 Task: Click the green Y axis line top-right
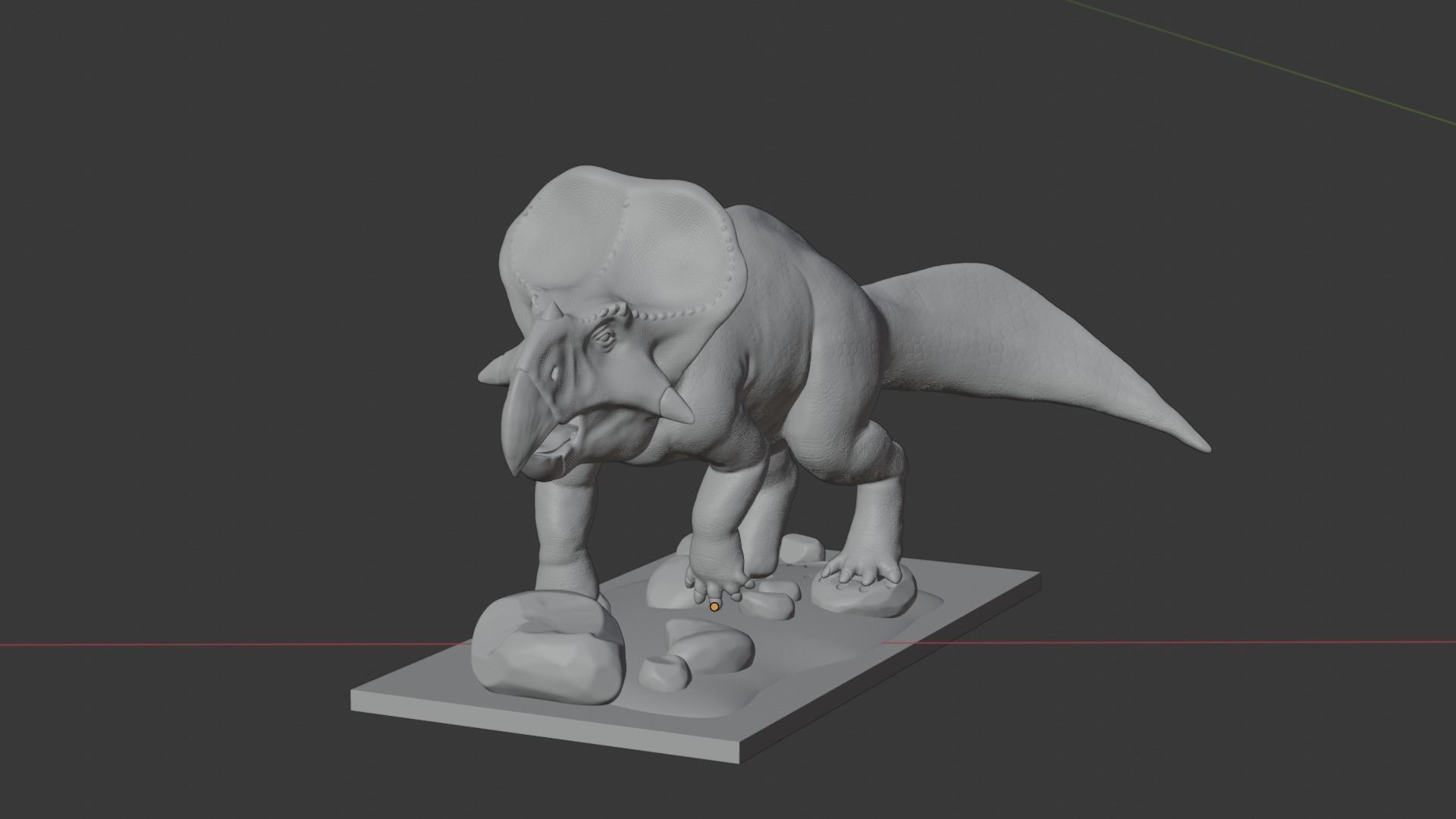(x=1259, y=61)
